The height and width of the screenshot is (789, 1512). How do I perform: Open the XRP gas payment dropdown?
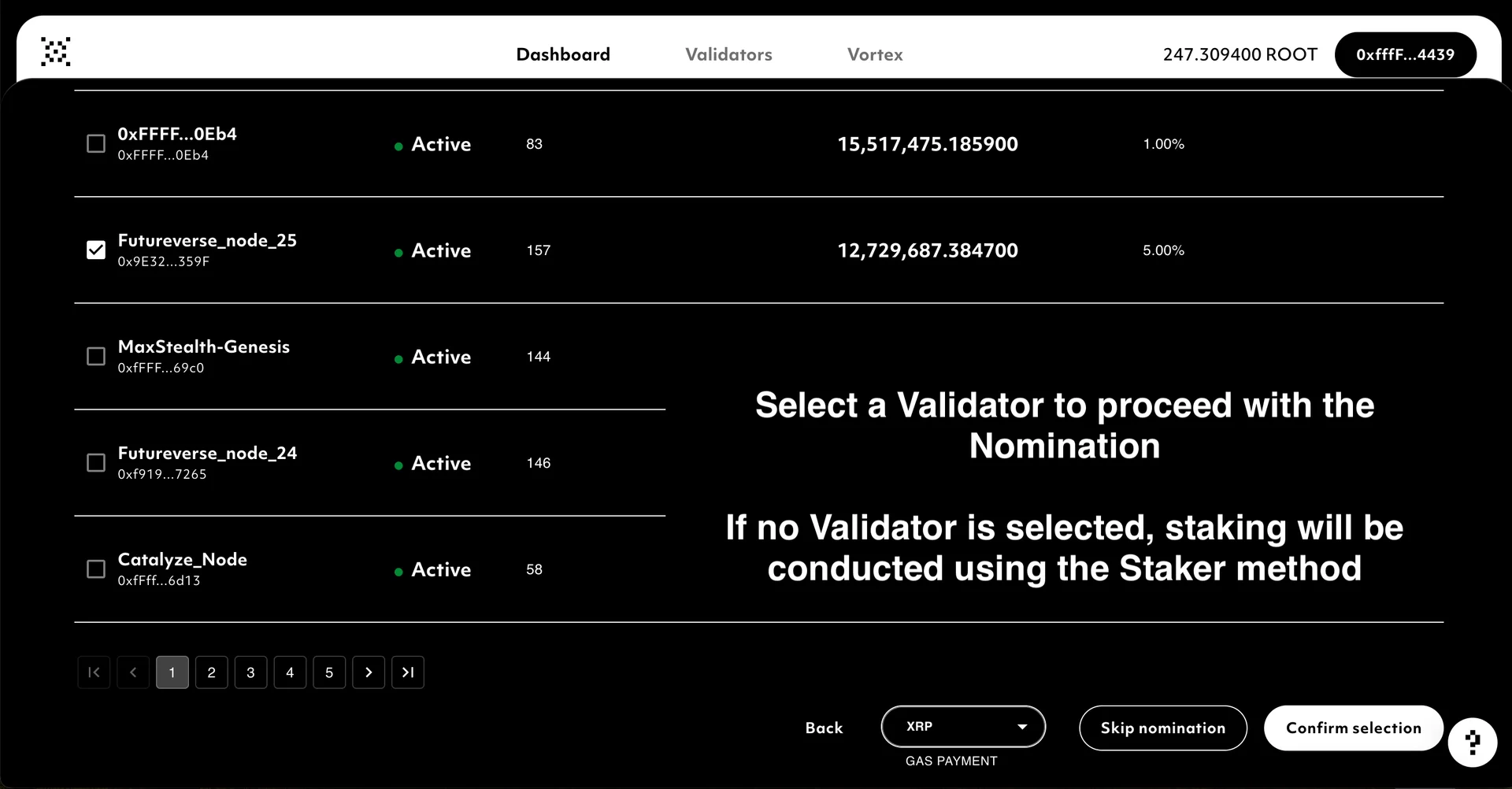[963, 727]
